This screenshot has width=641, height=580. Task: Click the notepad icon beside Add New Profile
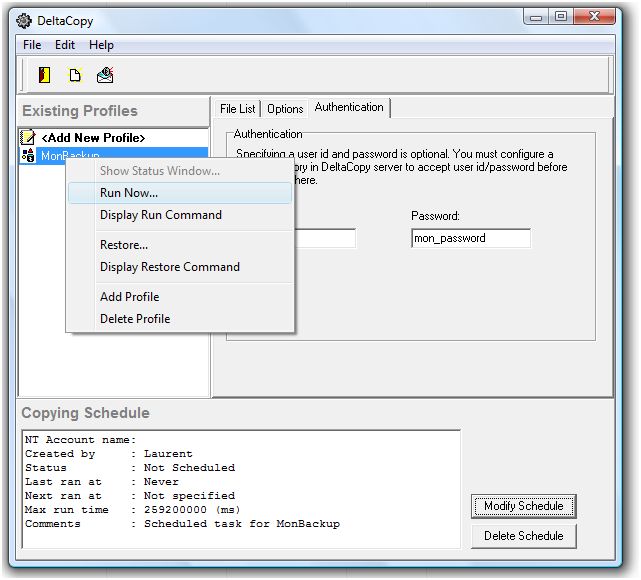(x=27, y=137)
